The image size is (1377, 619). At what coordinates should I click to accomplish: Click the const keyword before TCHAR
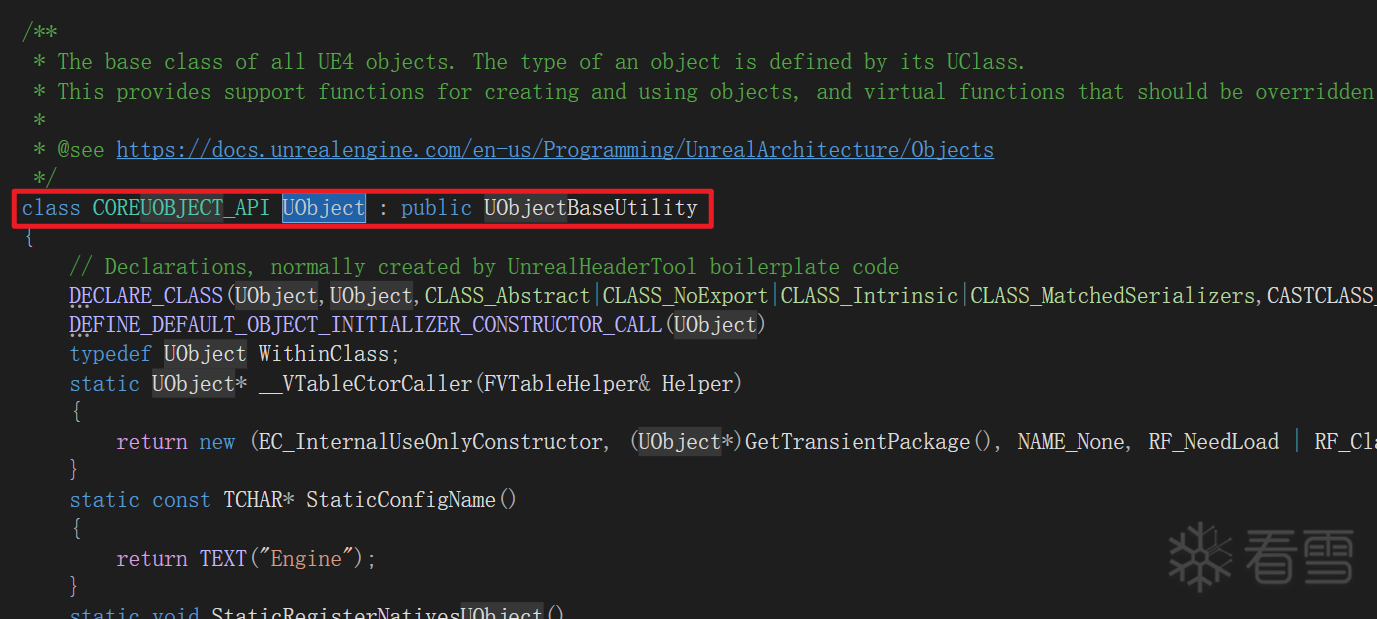(181, 500)
